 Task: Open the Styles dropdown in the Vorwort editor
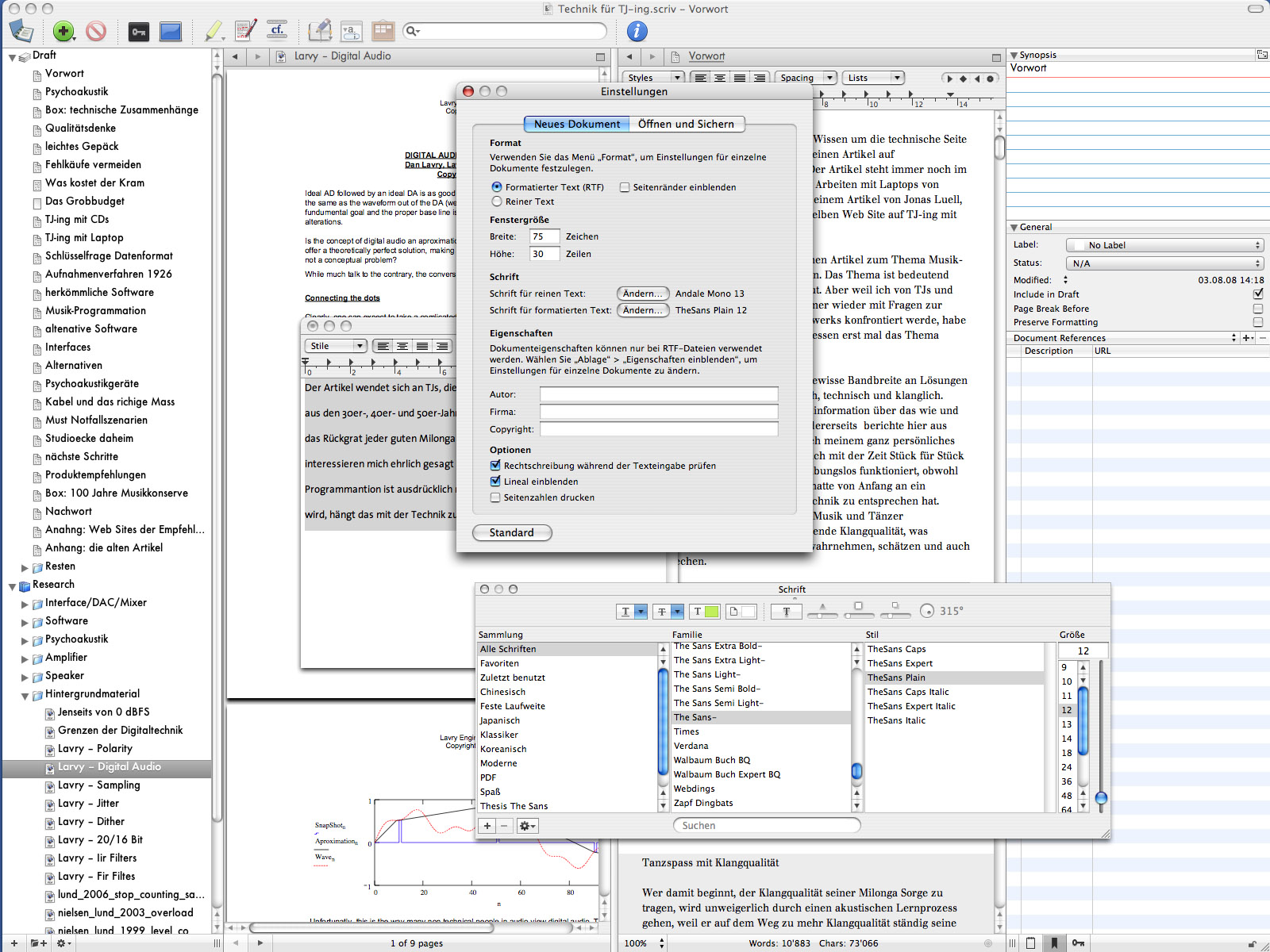(654, 78)
